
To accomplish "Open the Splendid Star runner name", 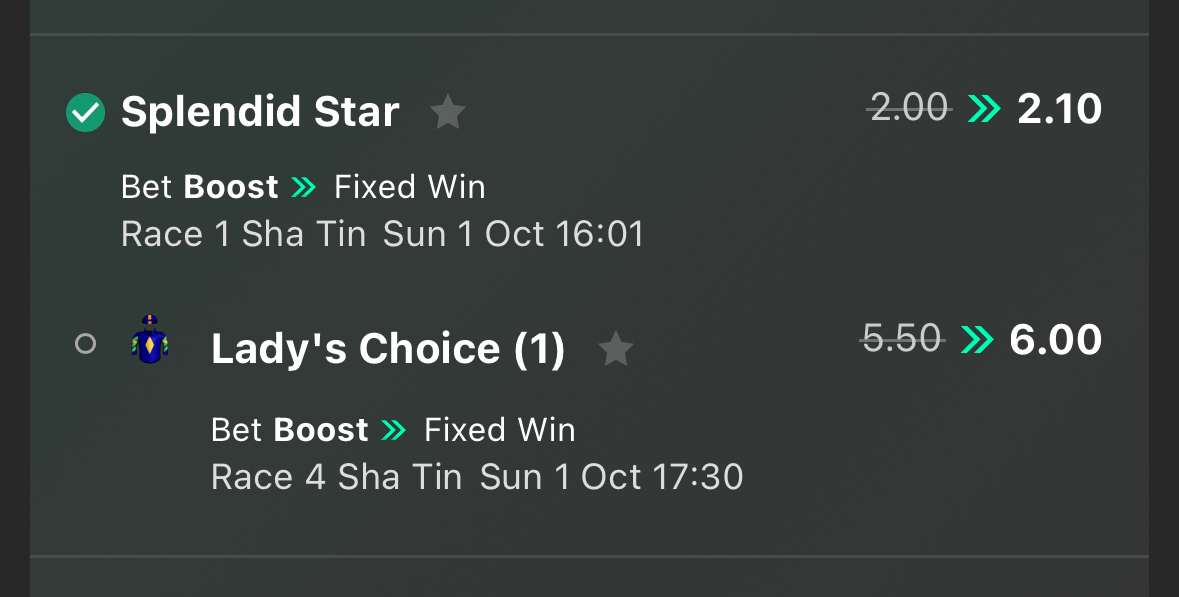I will tap(260, 112).
